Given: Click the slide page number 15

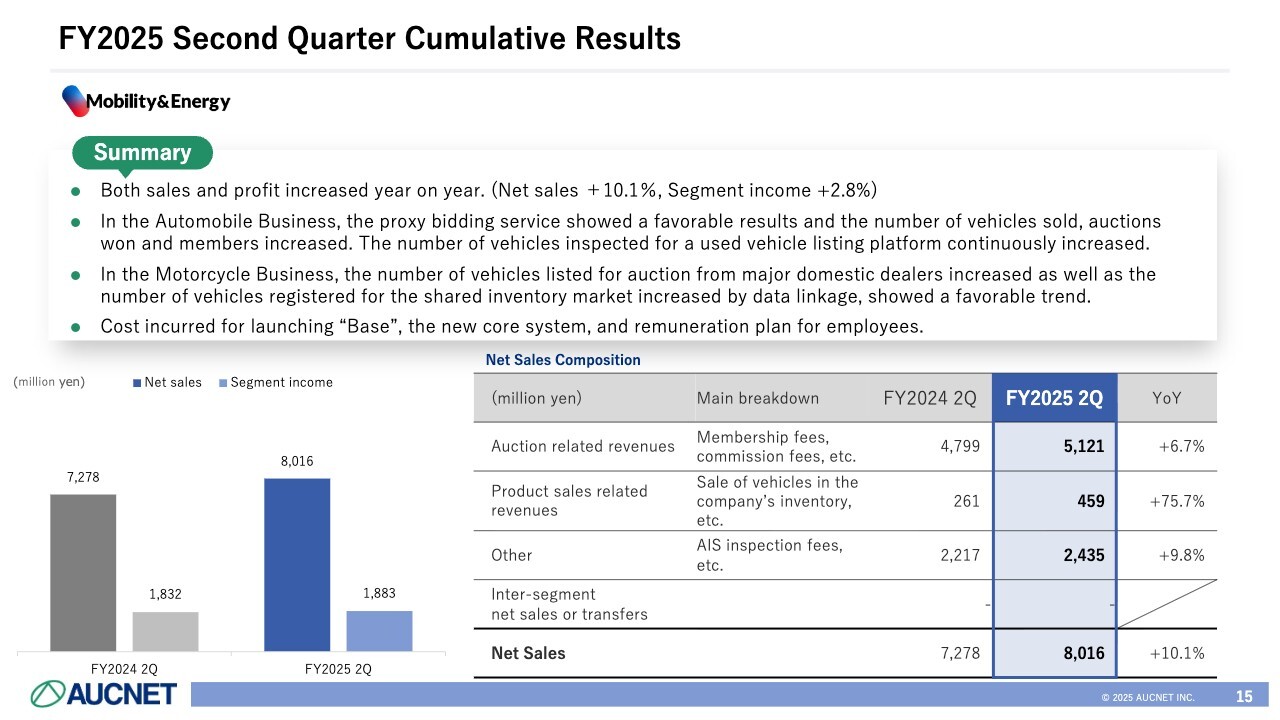Looking at the screenshot, I should point(1244,696).
